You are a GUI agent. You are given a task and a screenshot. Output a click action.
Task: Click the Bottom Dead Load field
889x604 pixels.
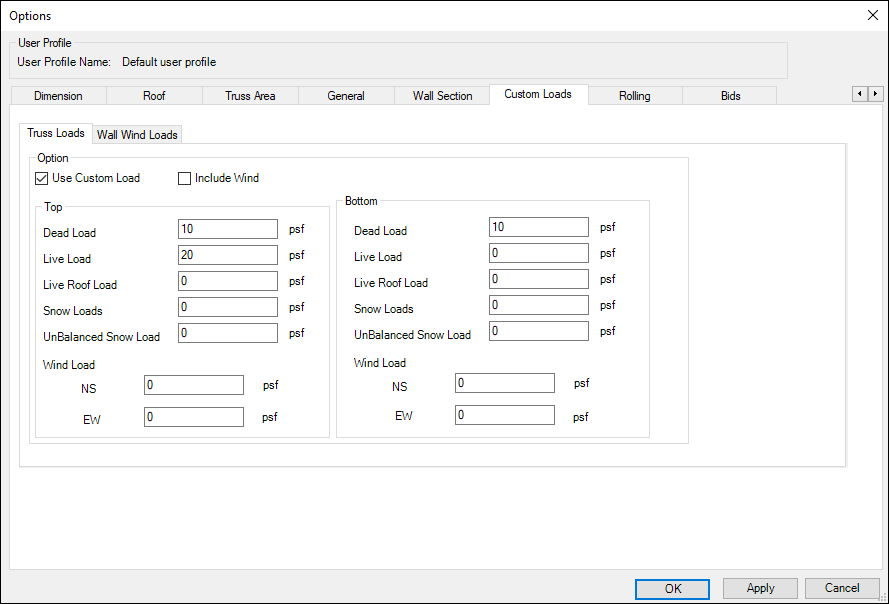tap(539, 228)
